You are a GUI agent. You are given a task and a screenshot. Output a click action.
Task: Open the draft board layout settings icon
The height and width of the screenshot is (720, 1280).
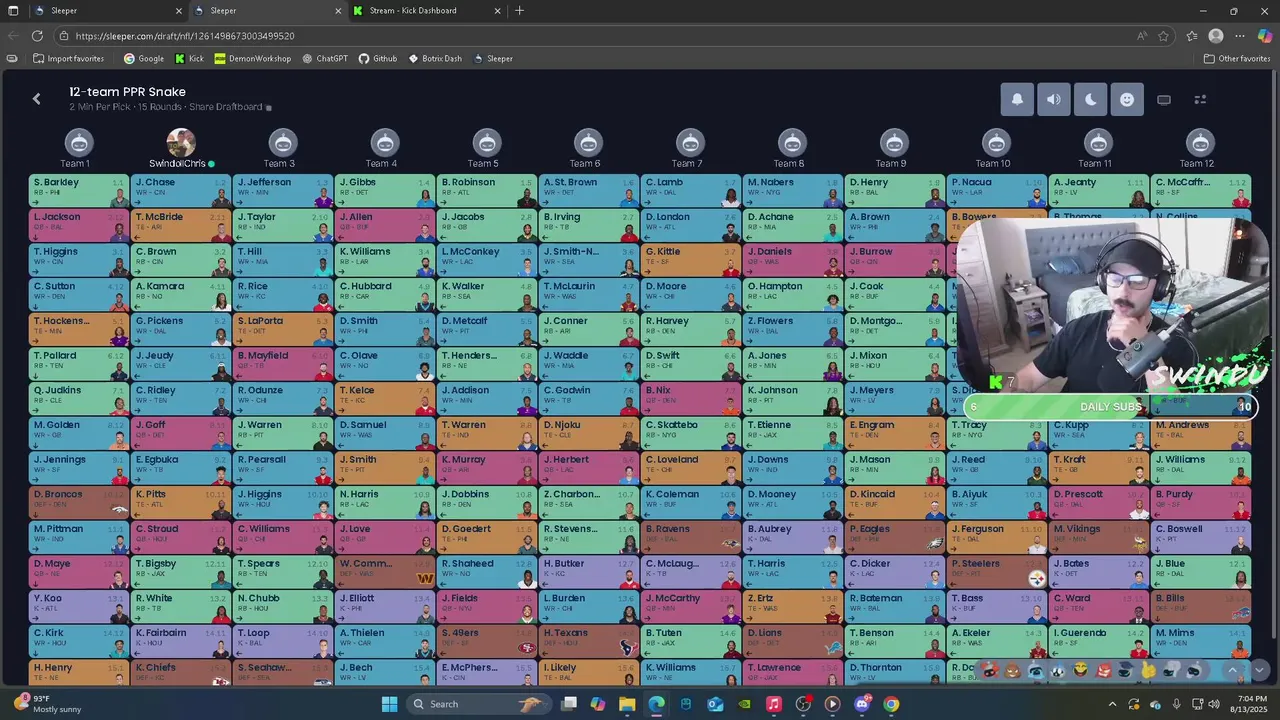pyautogui.click(x=1201, y=100)
